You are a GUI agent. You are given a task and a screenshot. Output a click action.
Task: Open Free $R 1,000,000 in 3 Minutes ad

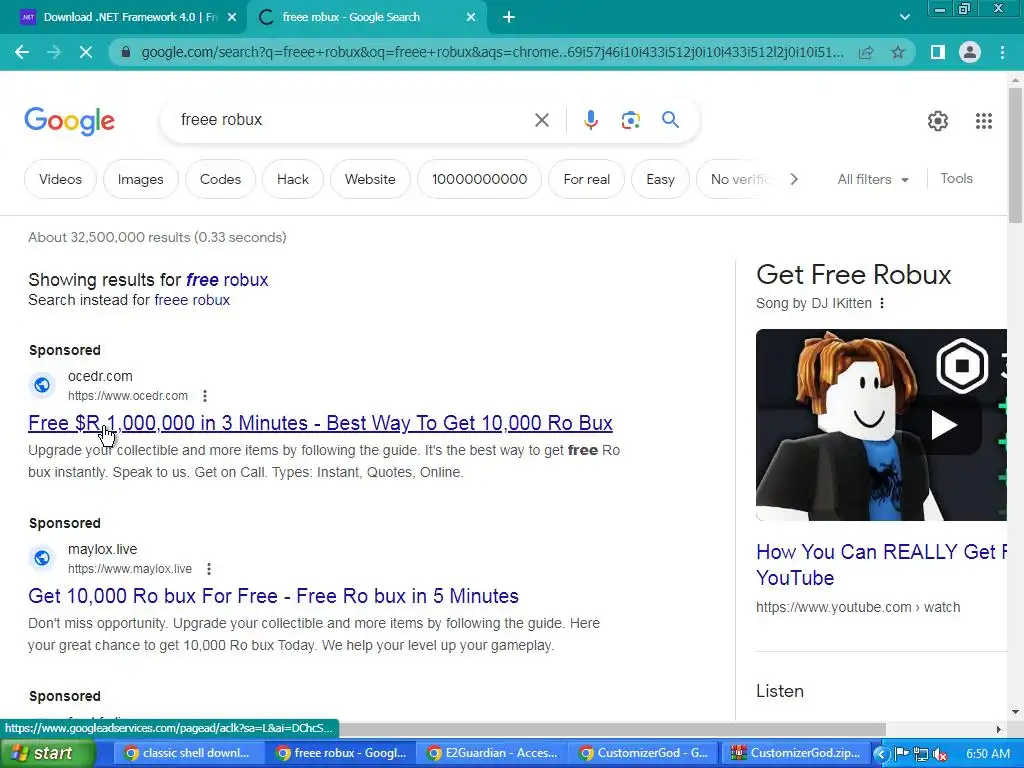point(320,423)
